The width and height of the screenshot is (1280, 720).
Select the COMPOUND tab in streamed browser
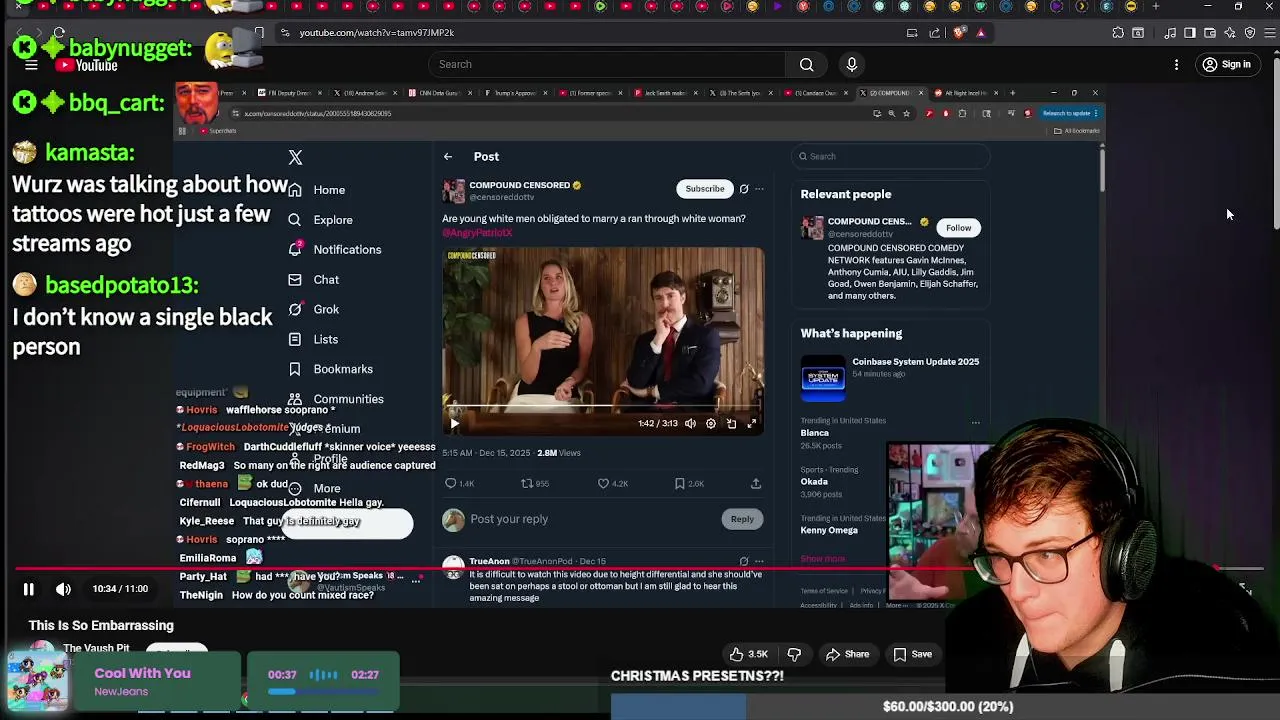pyautogui.click(x=890, y=93)
